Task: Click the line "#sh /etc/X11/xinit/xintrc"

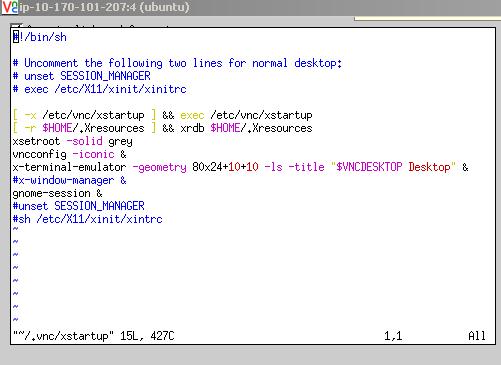Action: [88, 219]
